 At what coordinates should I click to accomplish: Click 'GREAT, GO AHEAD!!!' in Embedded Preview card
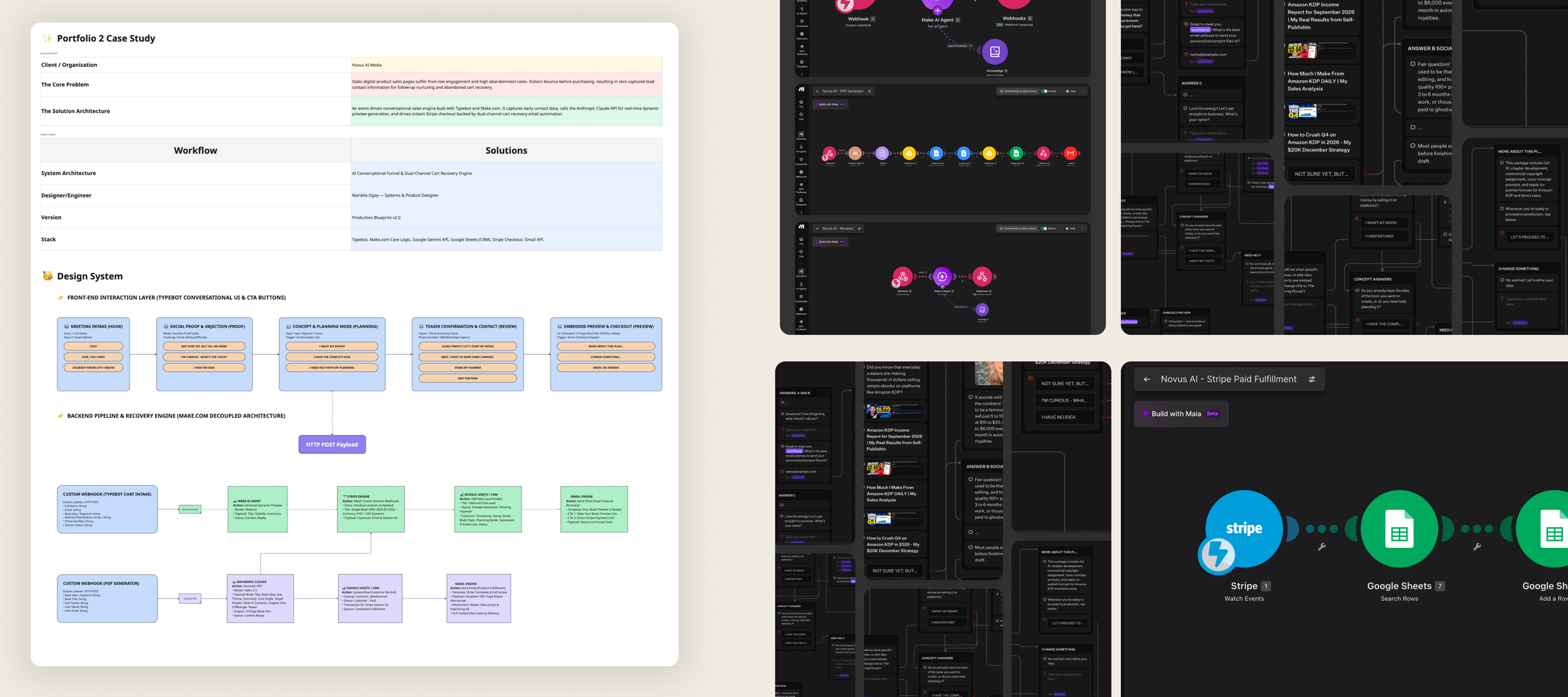click(605, 368)
